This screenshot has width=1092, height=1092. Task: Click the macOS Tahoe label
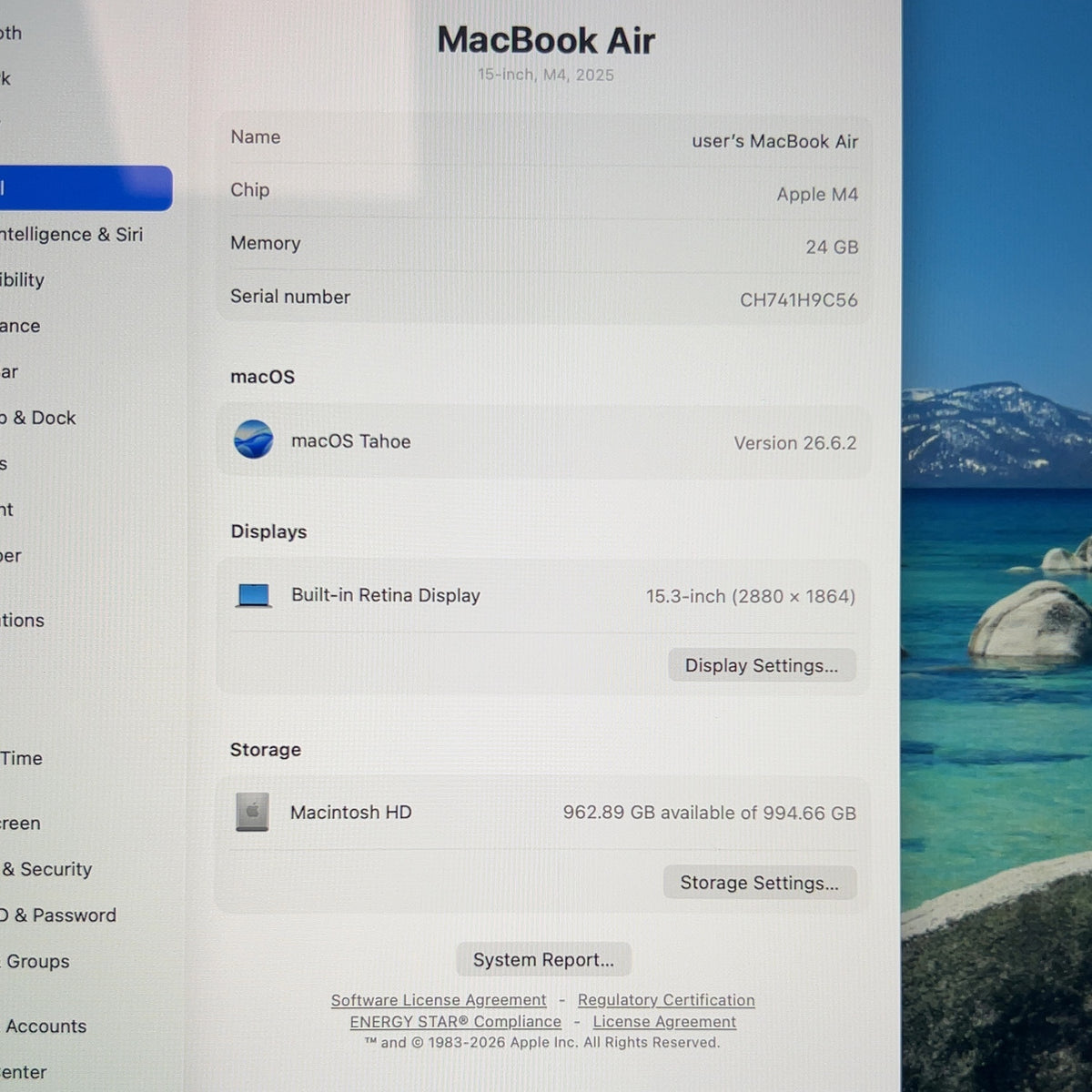point(351,441)
